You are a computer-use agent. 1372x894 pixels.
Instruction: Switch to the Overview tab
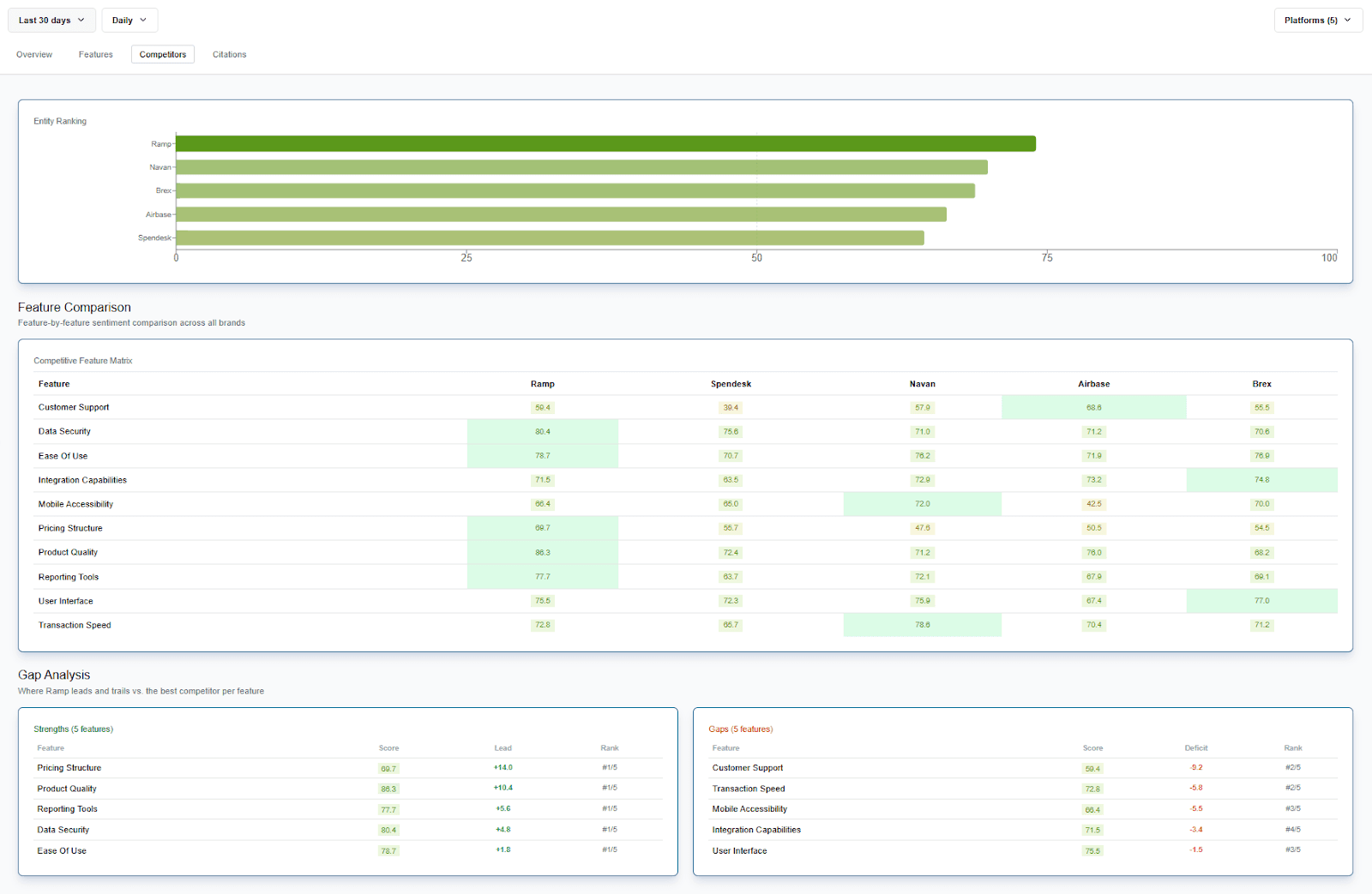[x=33, y=54]
